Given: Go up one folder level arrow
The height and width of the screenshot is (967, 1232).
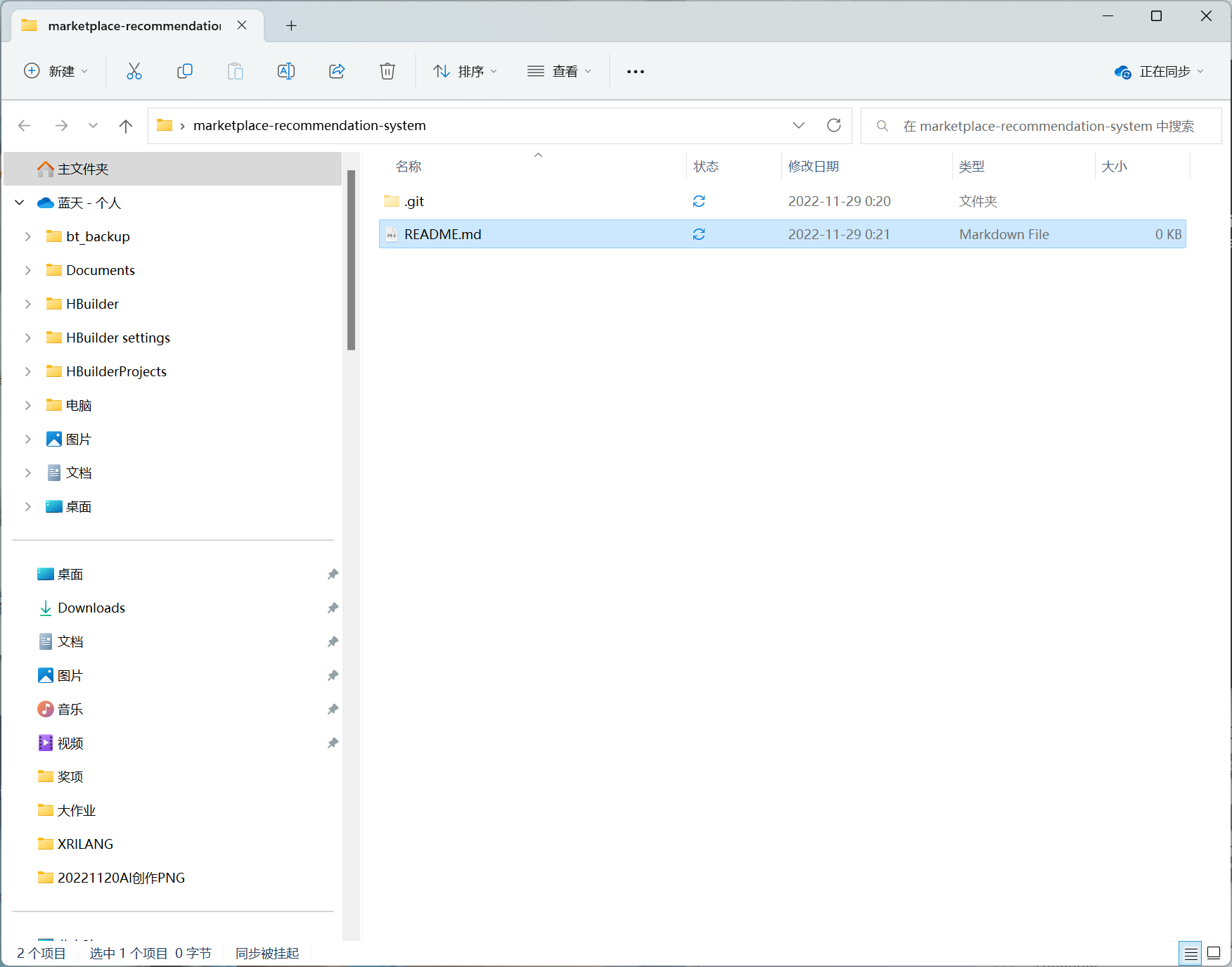Looking at the screenshot, I should [126, 125].
